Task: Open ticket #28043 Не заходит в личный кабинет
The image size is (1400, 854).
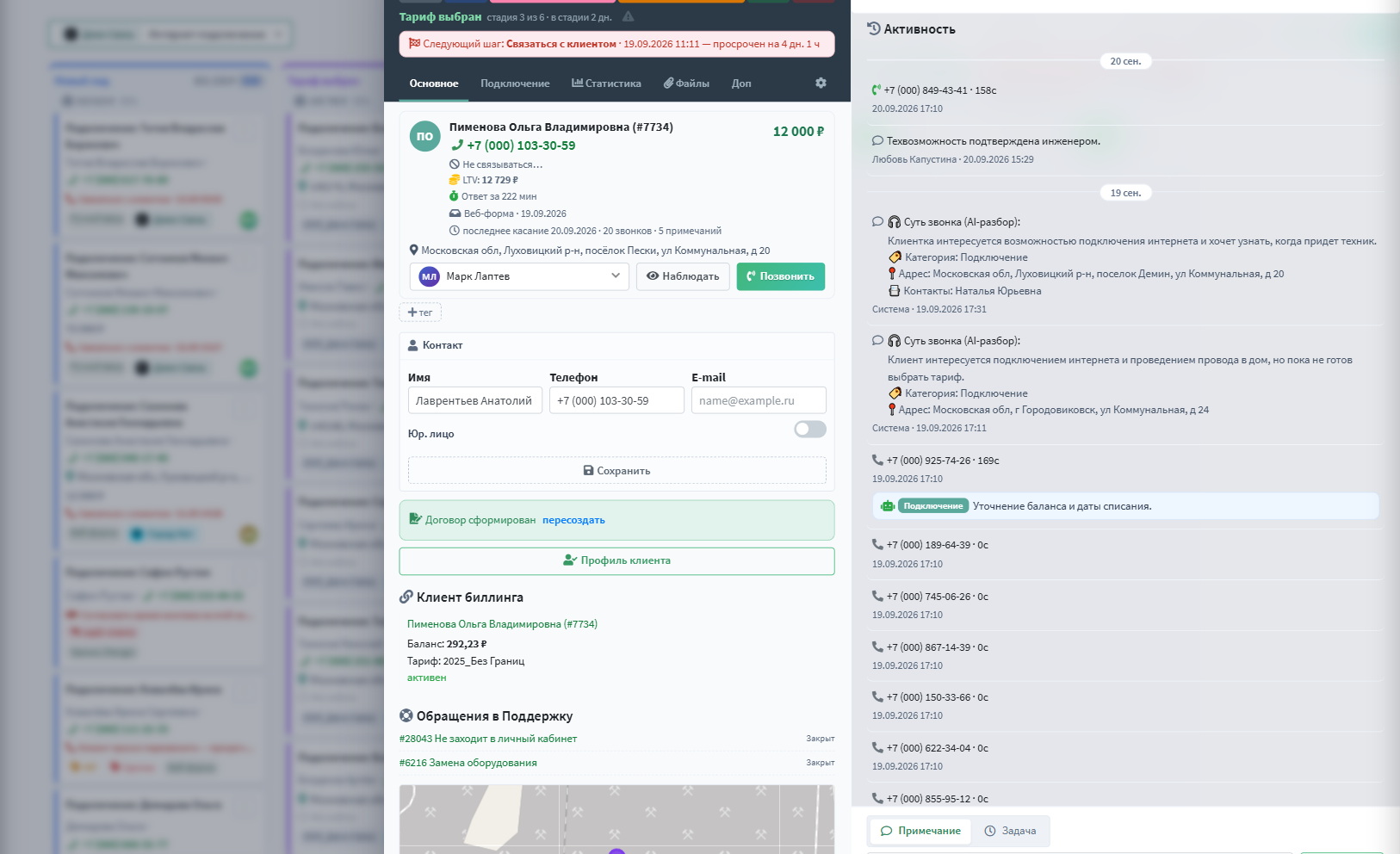Action: coord(488,739)
